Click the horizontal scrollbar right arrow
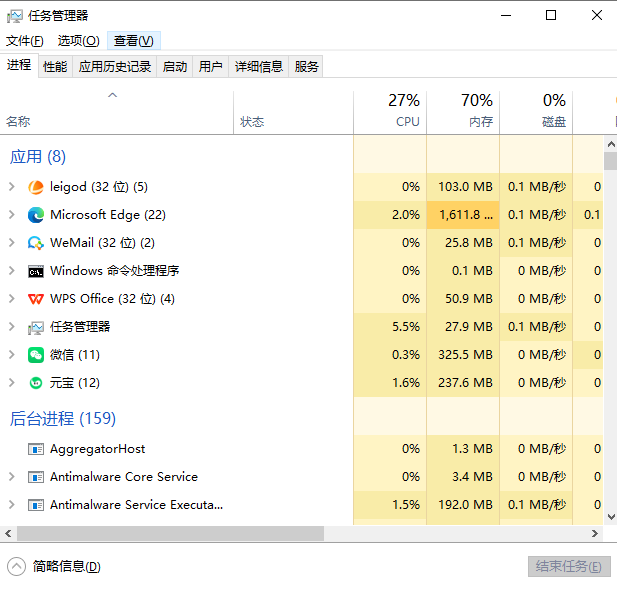This screenshot has width=617, height=591. click(x=595, y=534)
